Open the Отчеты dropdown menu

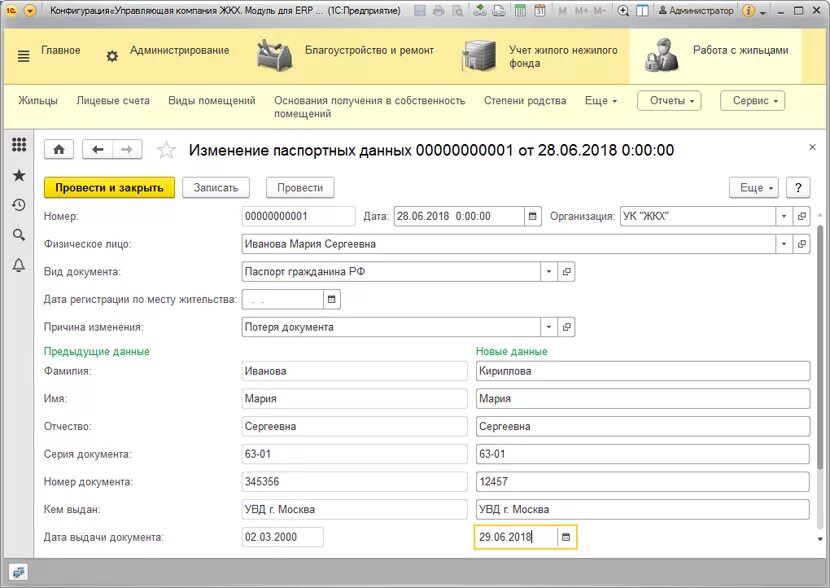coord(668,100)
